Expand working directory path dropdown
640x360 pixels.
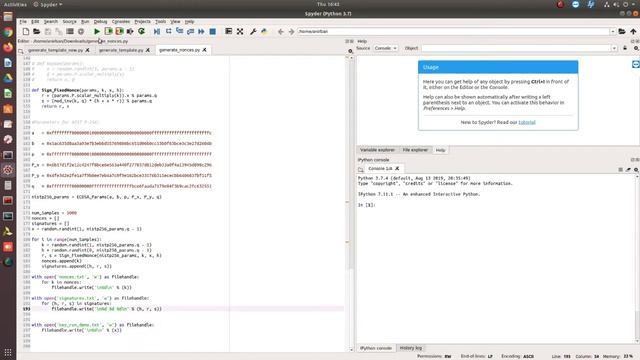click(613, 31)
